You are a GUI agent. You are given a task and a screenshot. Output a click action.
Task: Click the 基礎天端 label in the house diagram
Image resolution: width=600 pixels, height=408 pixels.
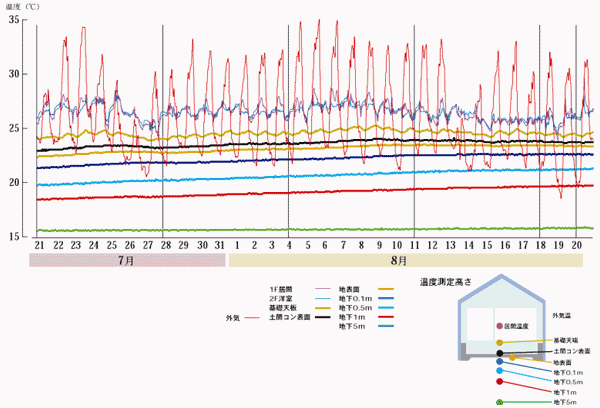pyautogui.click(x=566, y=340)
